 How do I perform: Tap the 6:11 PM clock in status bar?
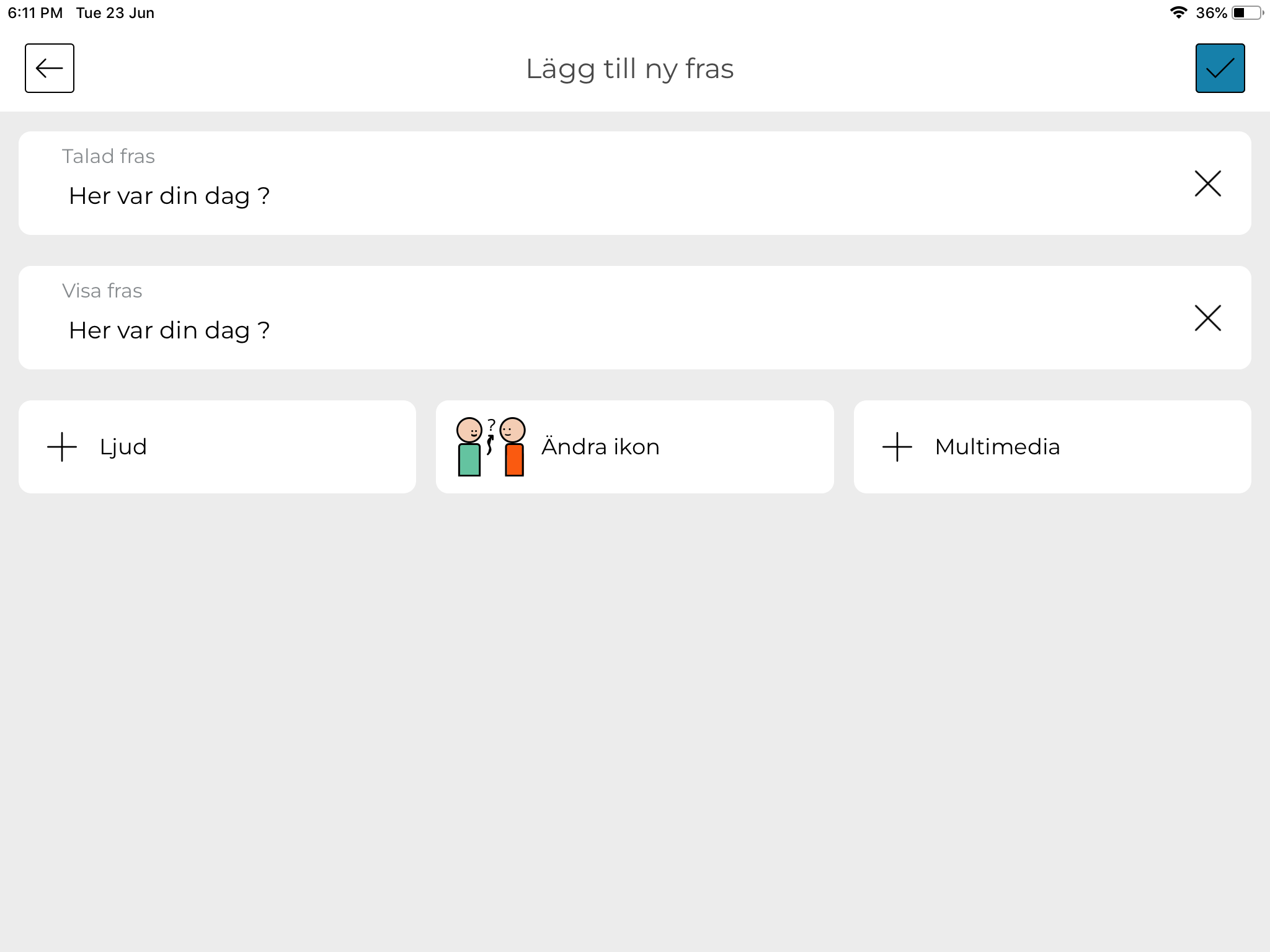35,12
